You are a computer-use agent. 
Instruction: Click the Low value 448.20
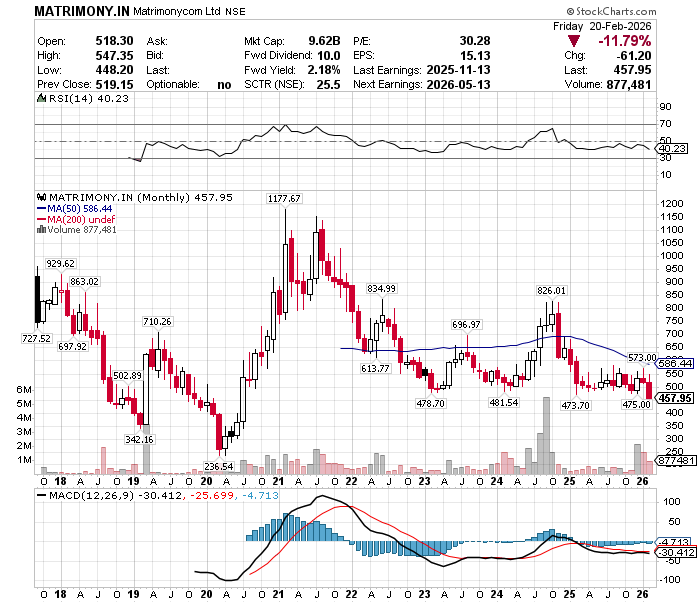click(114, 70)
